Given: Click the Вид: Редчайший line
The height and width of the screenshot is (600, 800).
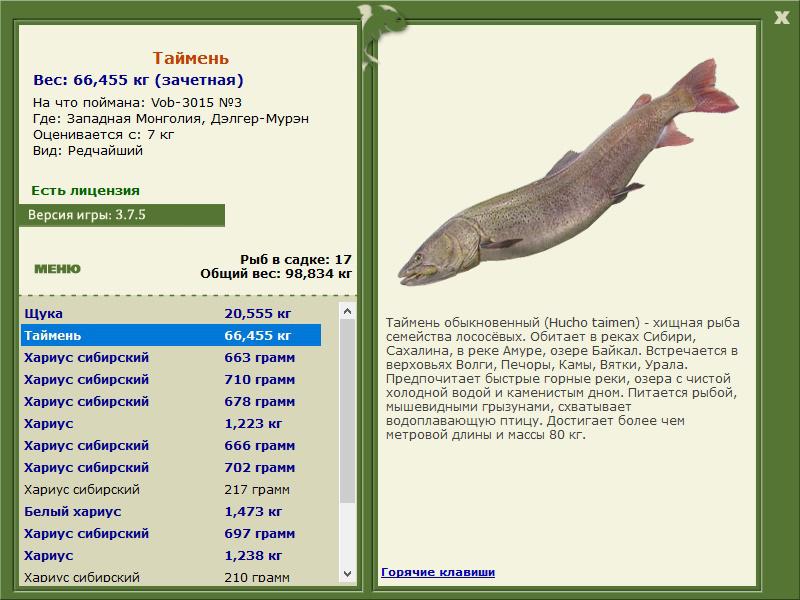Looking at the screenshot, I should 88,151.
